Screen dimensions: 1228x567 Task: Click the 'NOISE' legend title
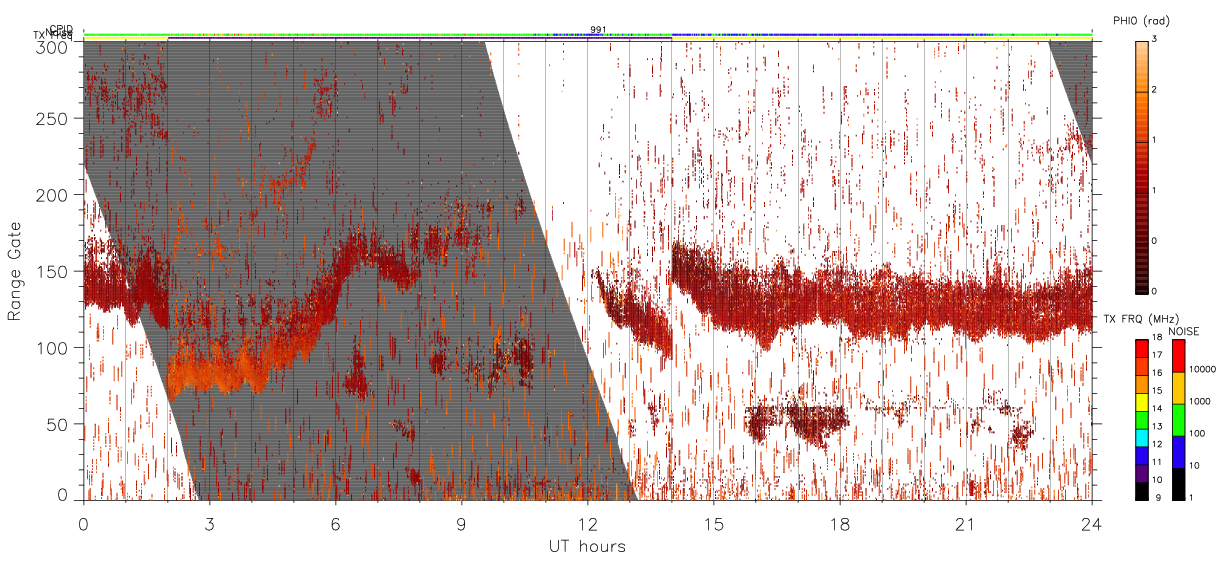pos(1185,330)
